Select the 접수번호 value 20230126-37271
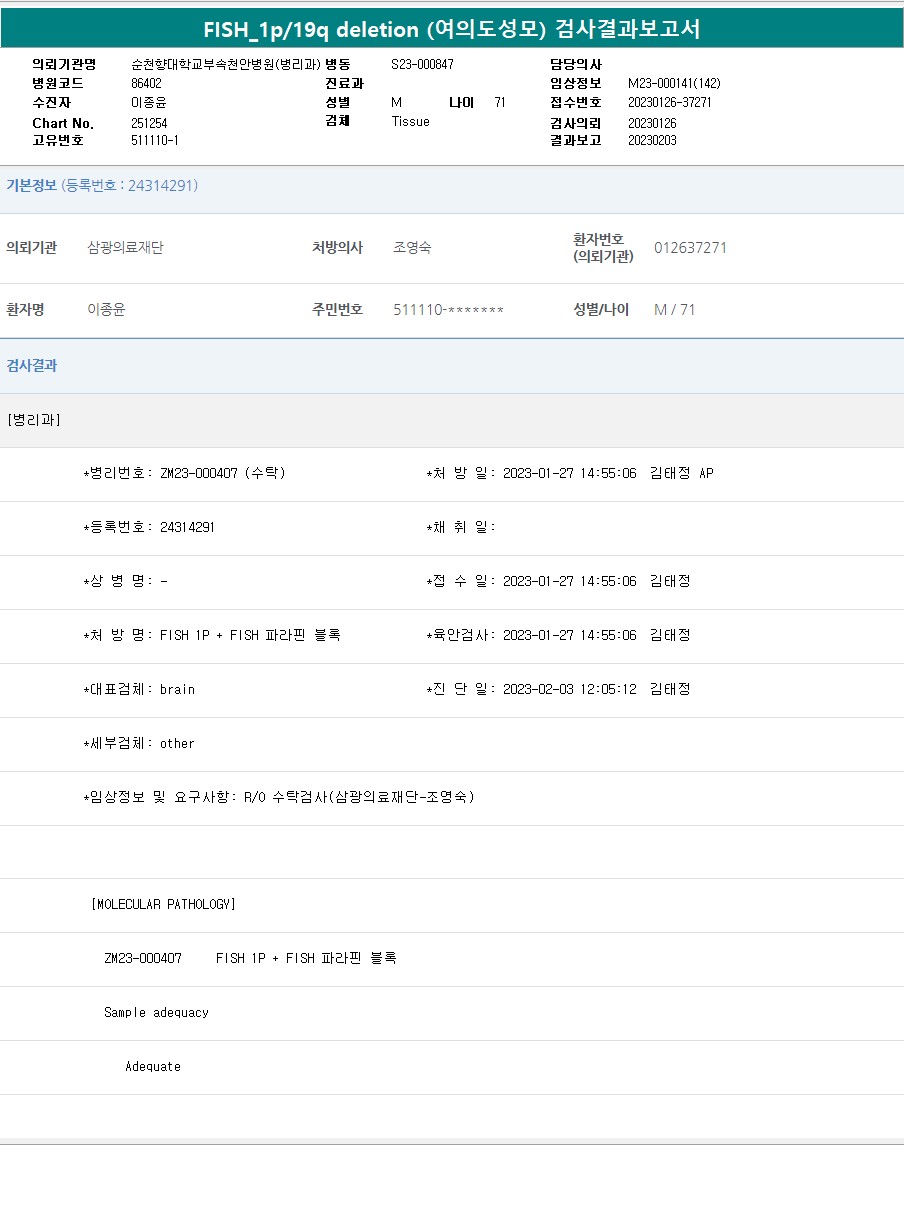 [x=669, y=102]
